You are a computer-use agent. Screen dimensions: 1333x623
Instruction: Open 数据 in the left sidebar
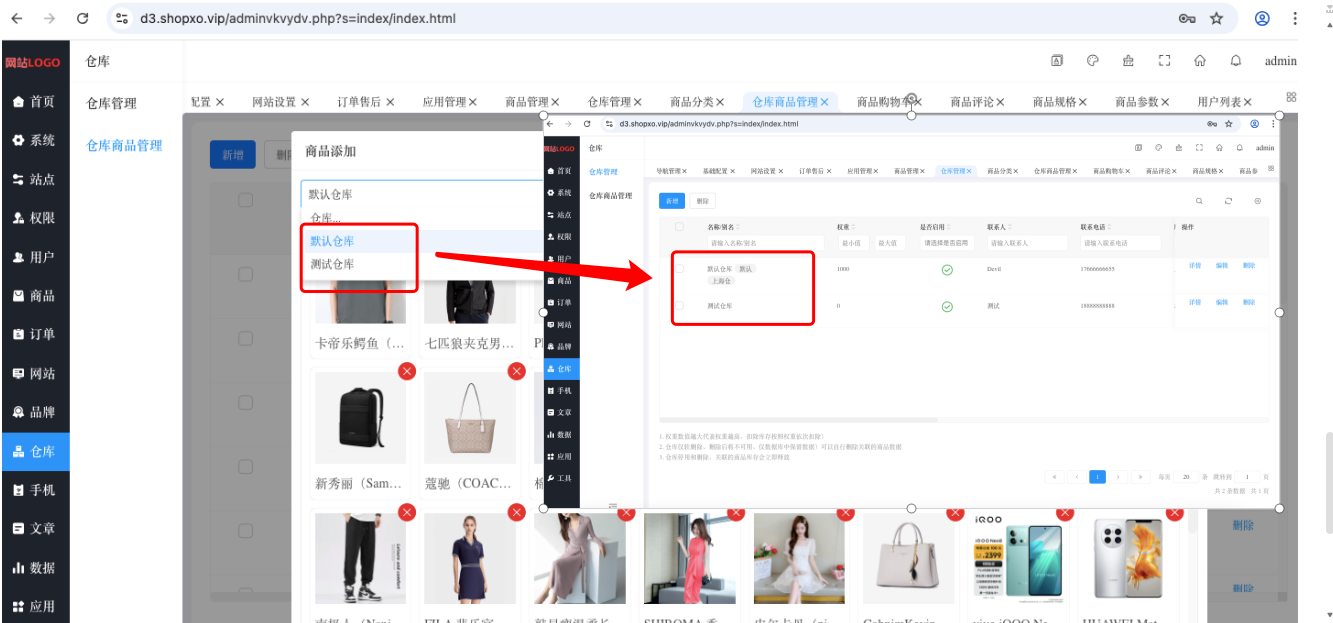35,567
